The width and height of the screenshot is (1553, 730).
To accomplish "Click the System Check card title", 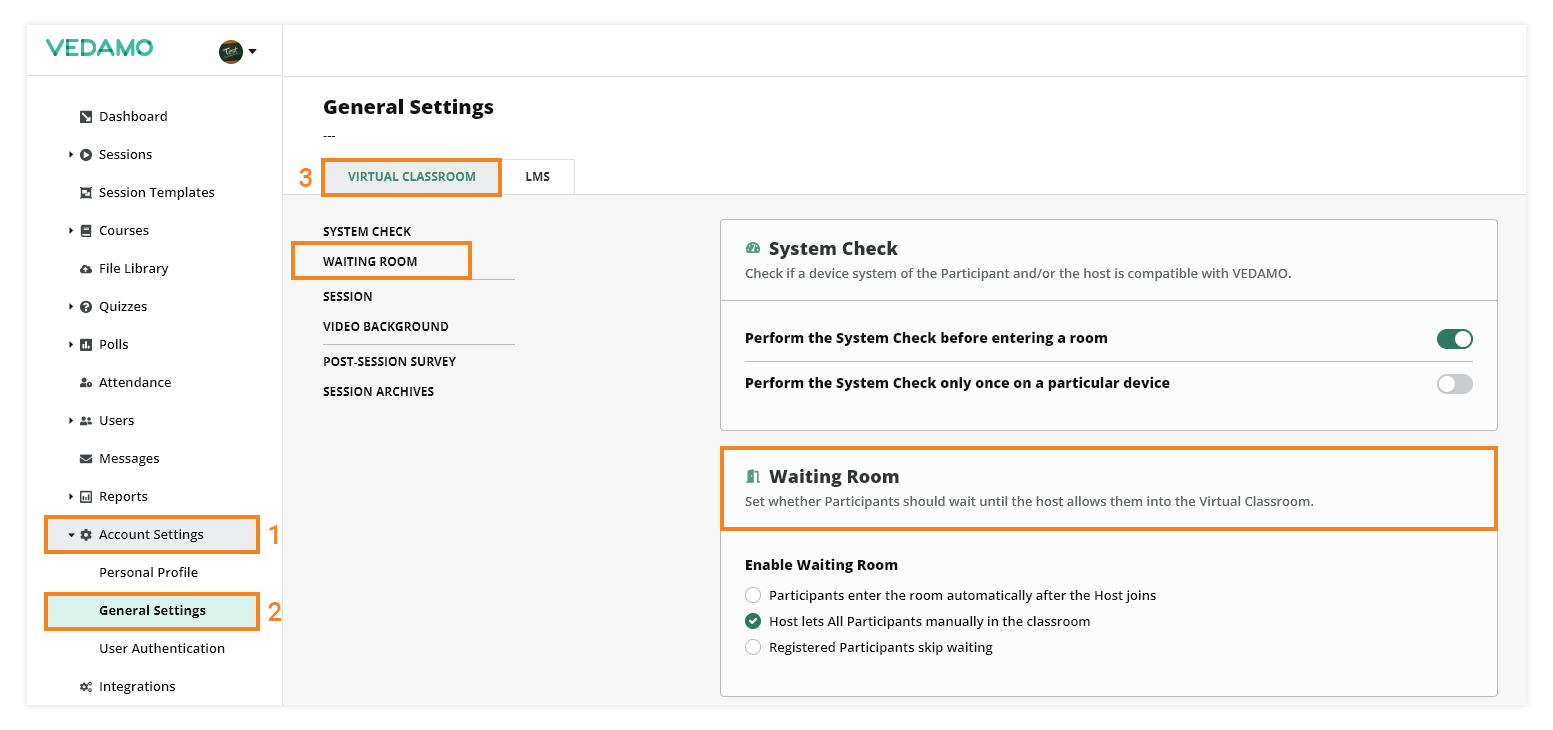I will (x=833, y=249).
